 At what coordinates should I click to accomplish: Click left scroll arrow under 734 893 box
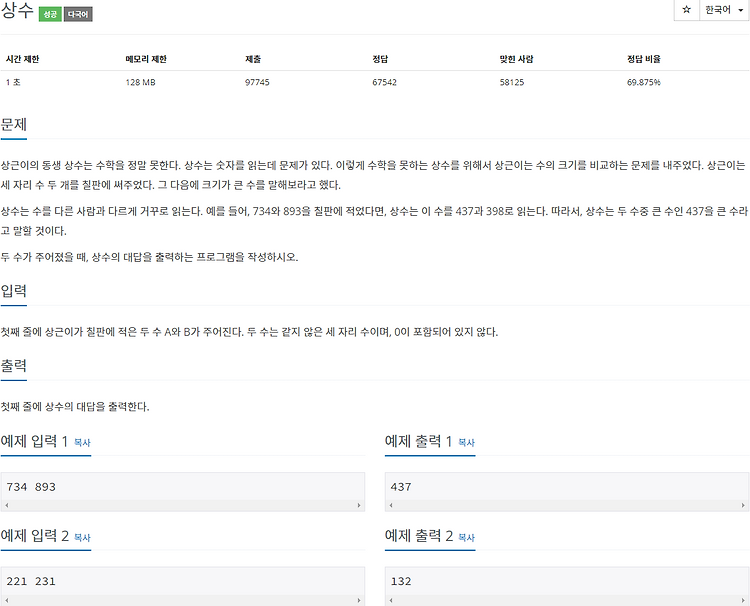tap(6, 505)
